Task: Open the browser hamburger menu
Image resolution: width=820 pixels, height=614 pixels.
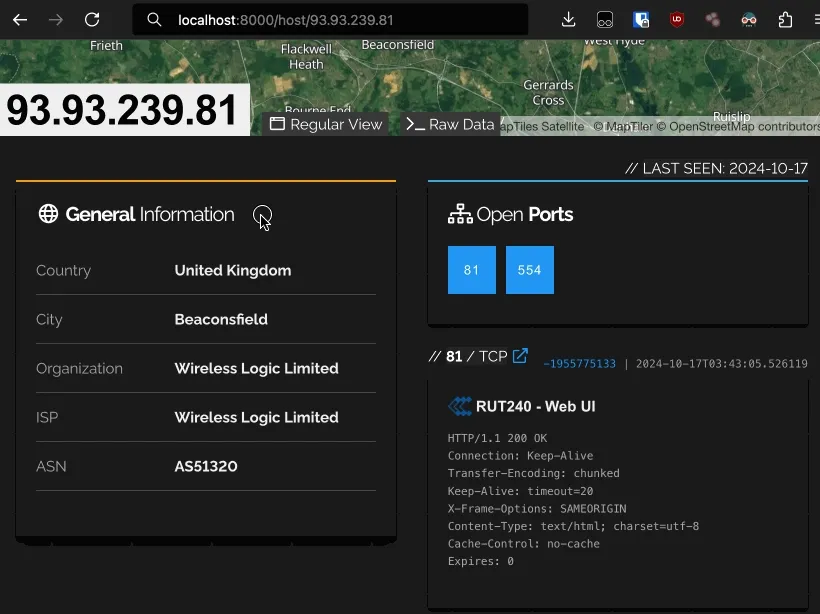Action: click(x=814, y=19)
